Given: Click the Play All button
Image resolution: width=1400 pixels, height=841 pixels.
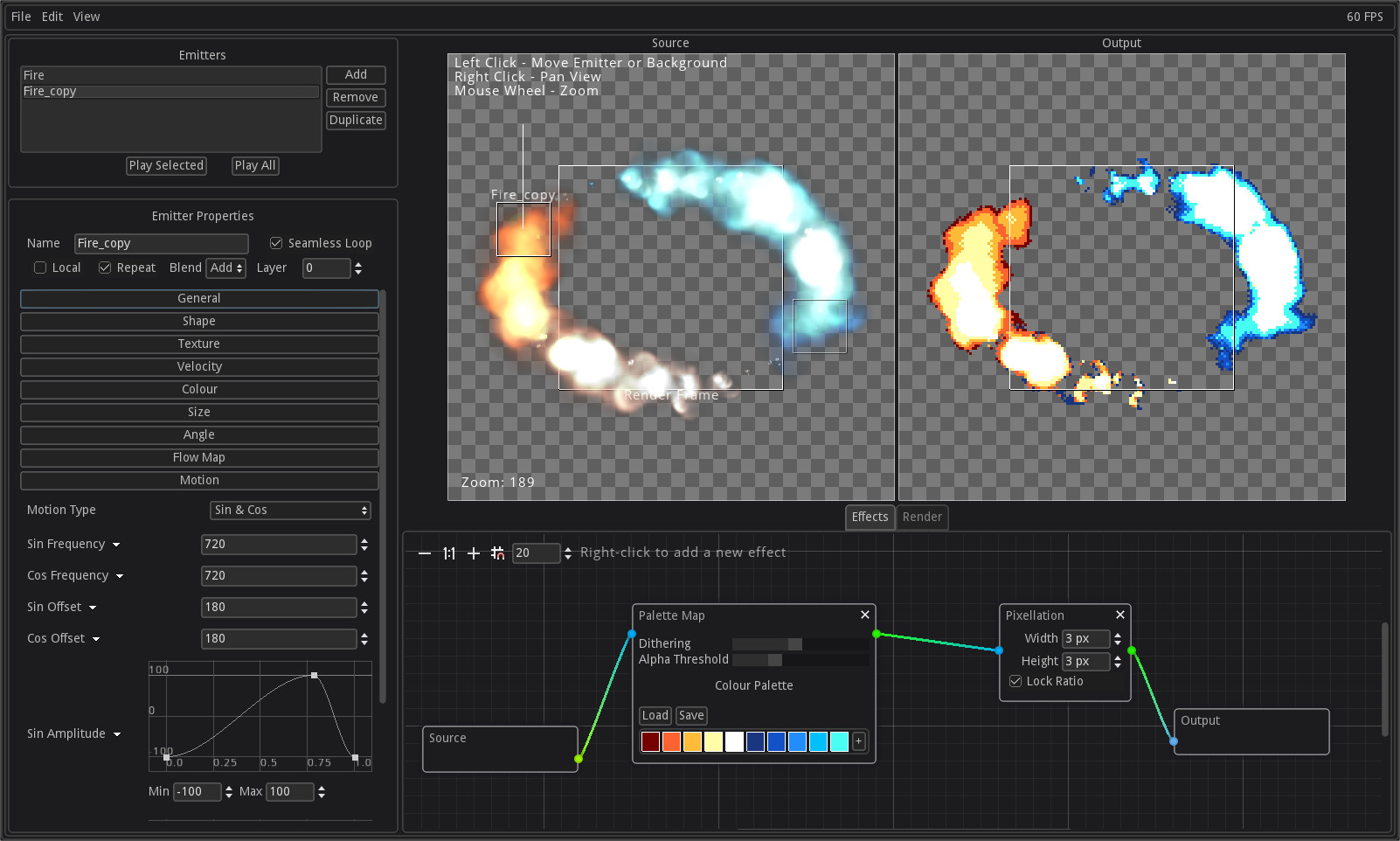Looking at the screenshot, I should [x=254, y=165].
